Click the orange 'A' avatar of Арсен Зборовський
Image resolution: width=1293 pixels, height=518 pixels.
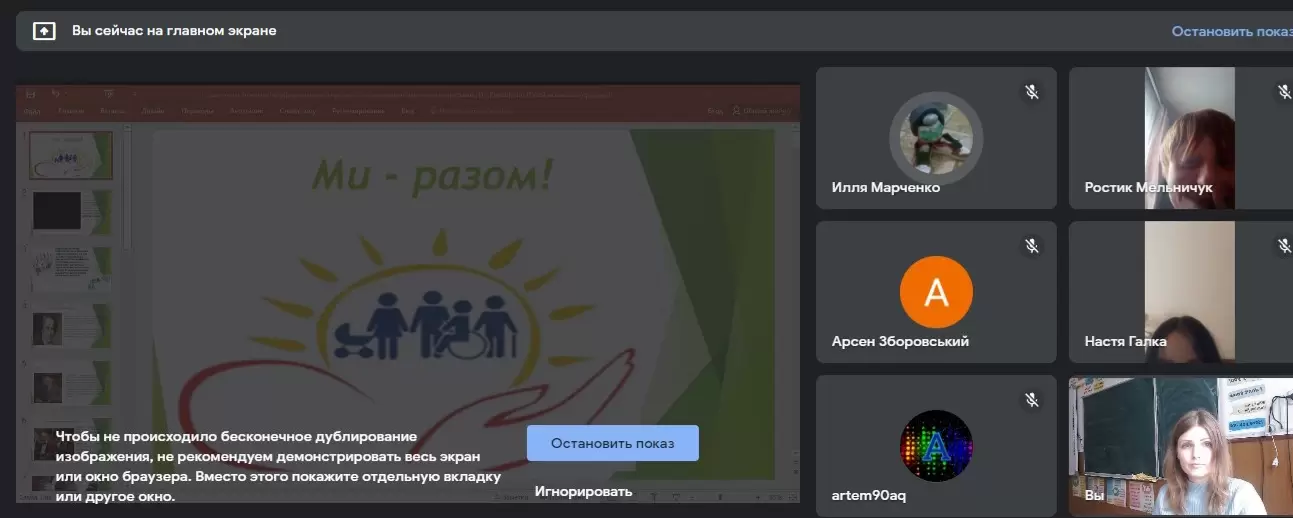936,293
